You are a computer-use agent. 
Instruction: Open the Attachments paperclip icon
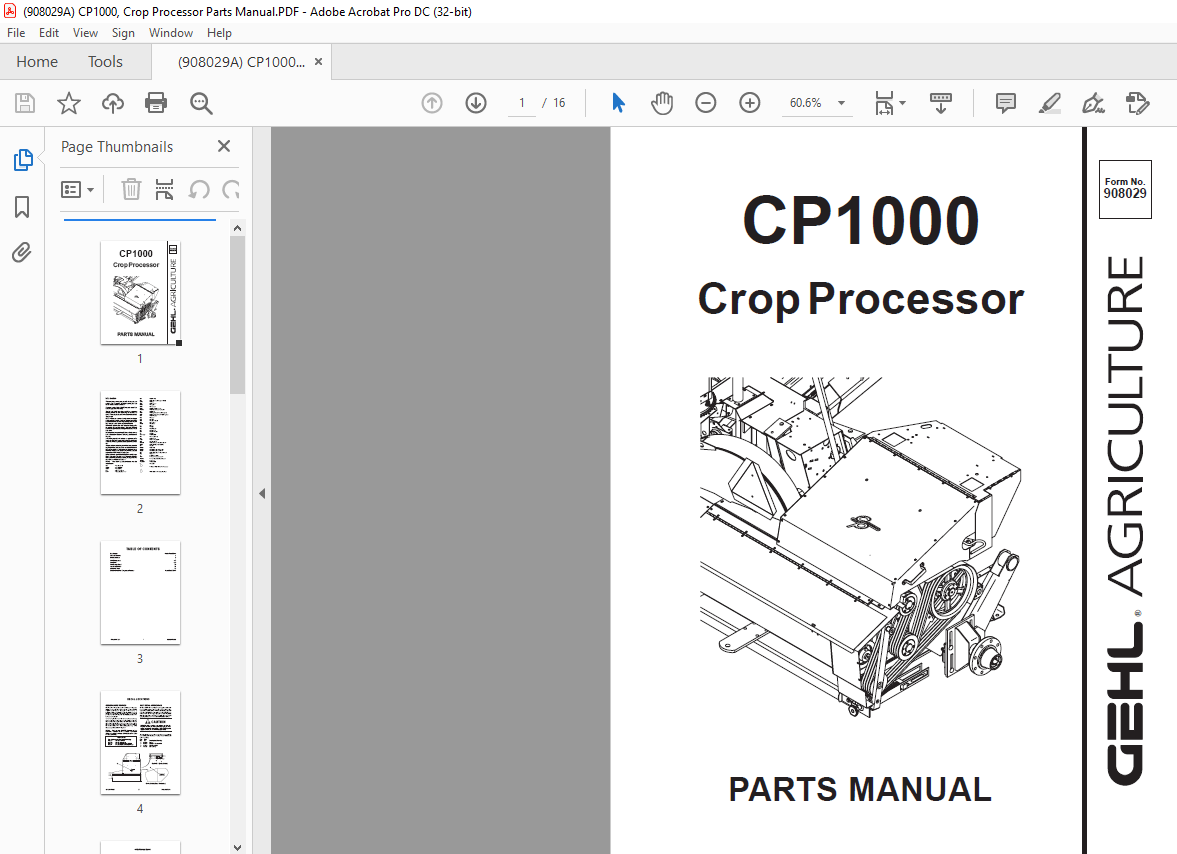(22, 252)
